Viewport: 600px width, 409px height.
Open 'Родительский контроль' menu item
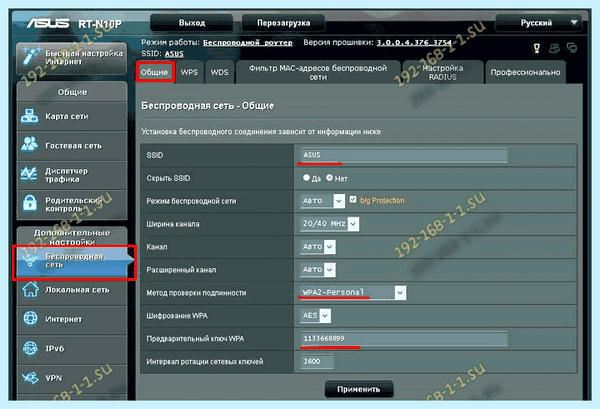(72, 204)
